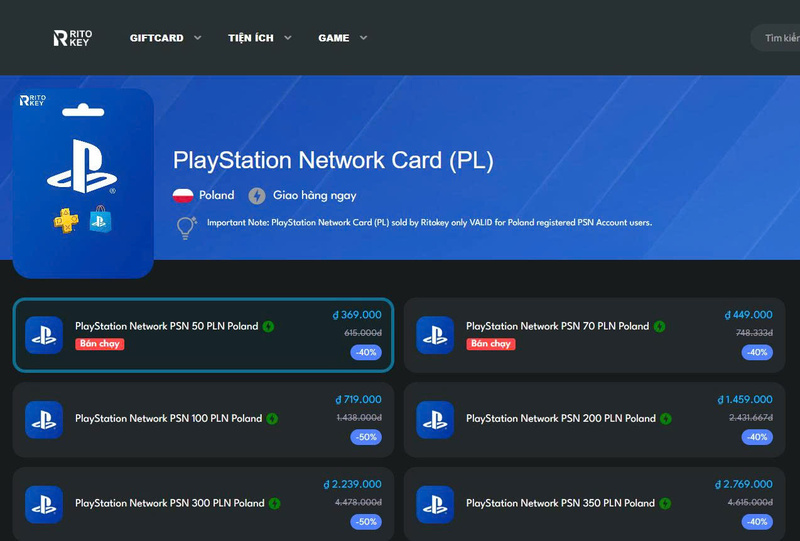800x541 pixels.
Task: Click the PlayStation icon of the 200 PLN card
Action: pos(435,420)
